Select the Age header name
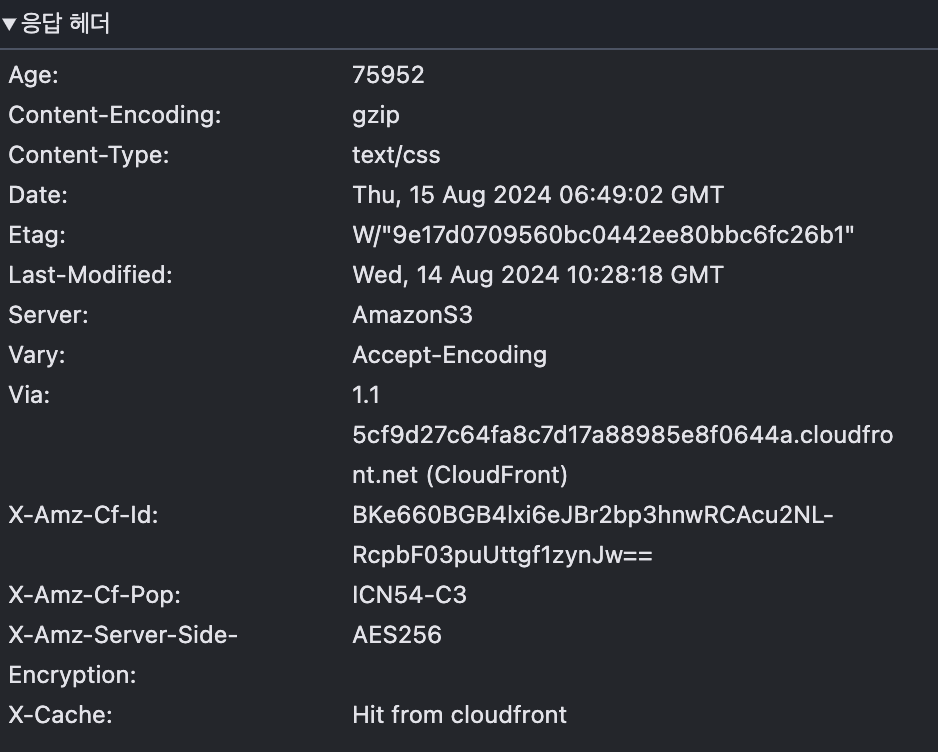Screen dimensions: 938x752 (x=34, y=75)
